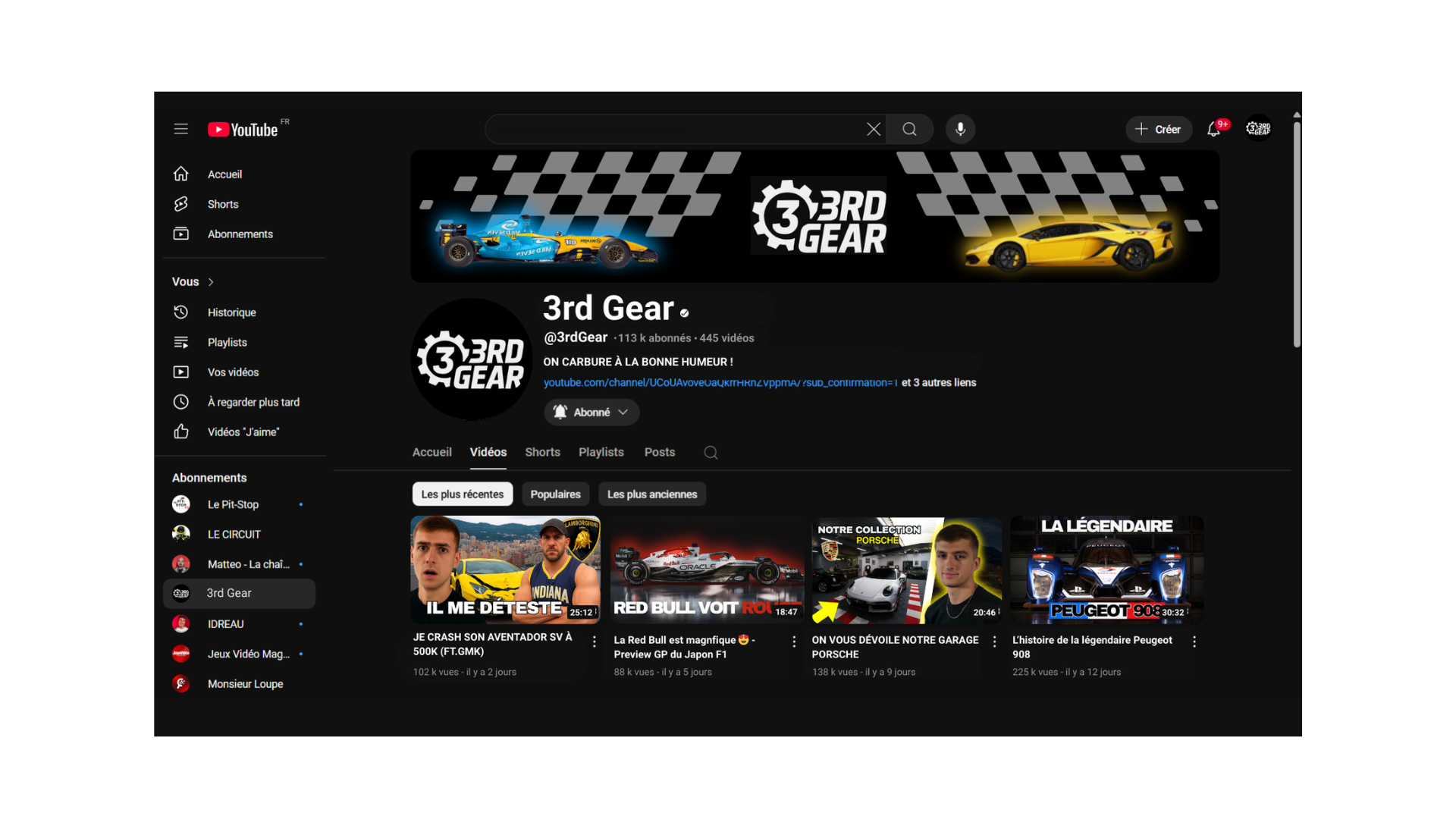This screenshot has width=1456, height=819.
Task: Open the hamburger guide menu
Action: 180,129
